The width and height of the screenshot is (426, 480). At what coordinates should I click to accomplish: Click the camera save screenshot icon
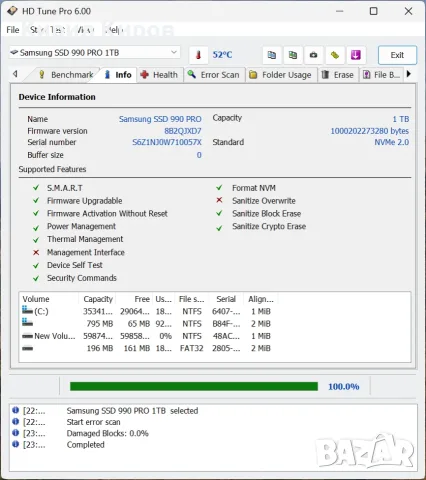(313, 55)
